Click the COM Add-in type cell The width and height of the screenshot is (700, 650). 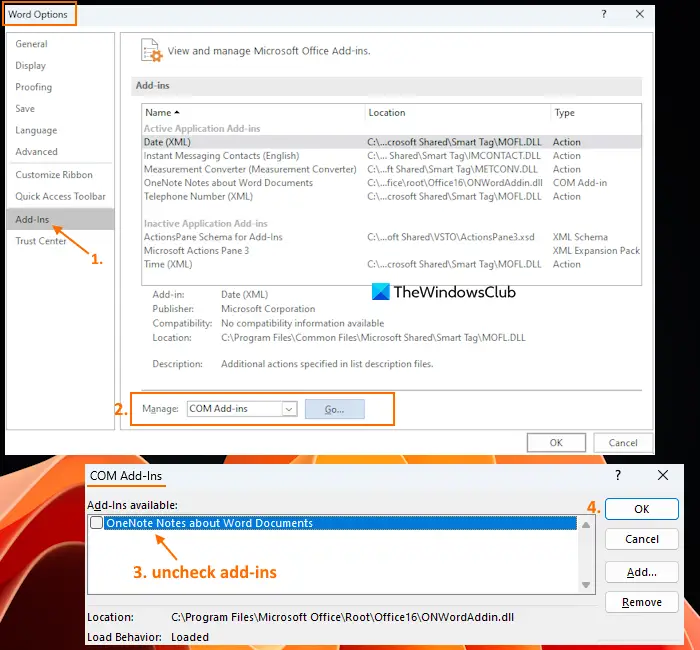tap(580, 183)
